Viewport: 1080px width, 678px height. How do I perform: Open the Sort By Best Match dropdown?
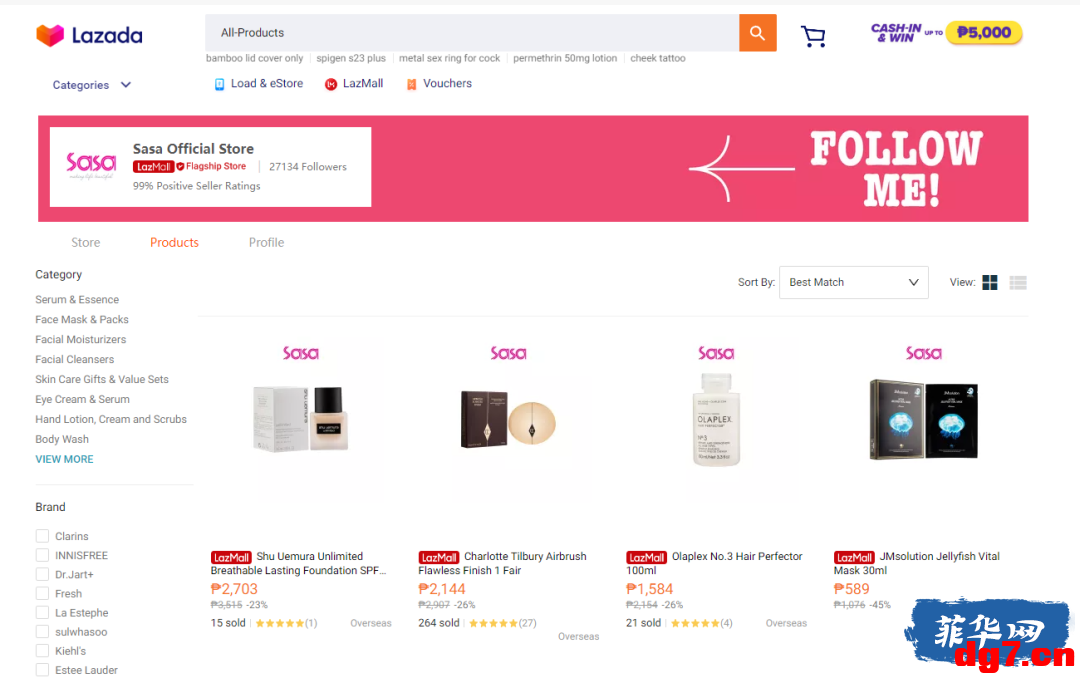click(853, 282)
